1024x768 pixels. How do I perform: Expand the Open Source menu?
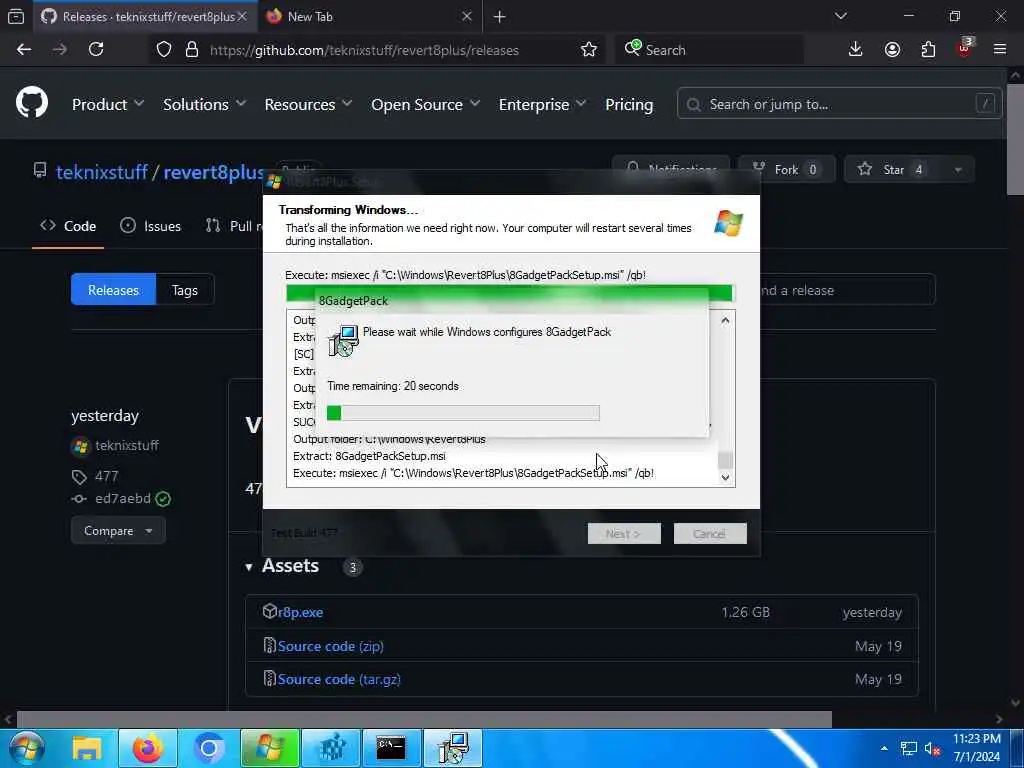click(x=426, y=104)
